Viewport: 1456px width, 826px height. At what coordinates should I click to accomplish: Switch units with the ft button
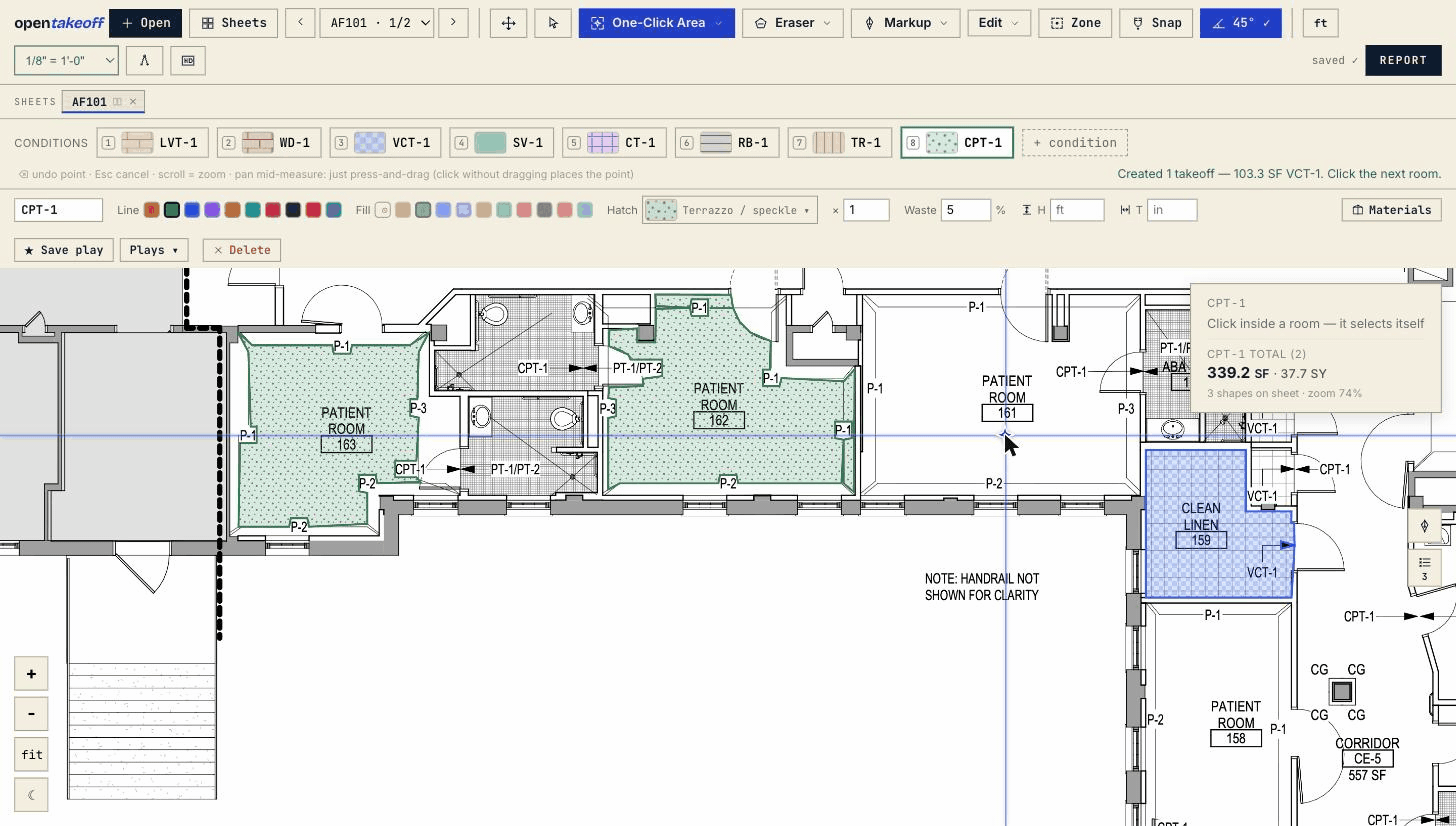click(x=1320, y=23)
